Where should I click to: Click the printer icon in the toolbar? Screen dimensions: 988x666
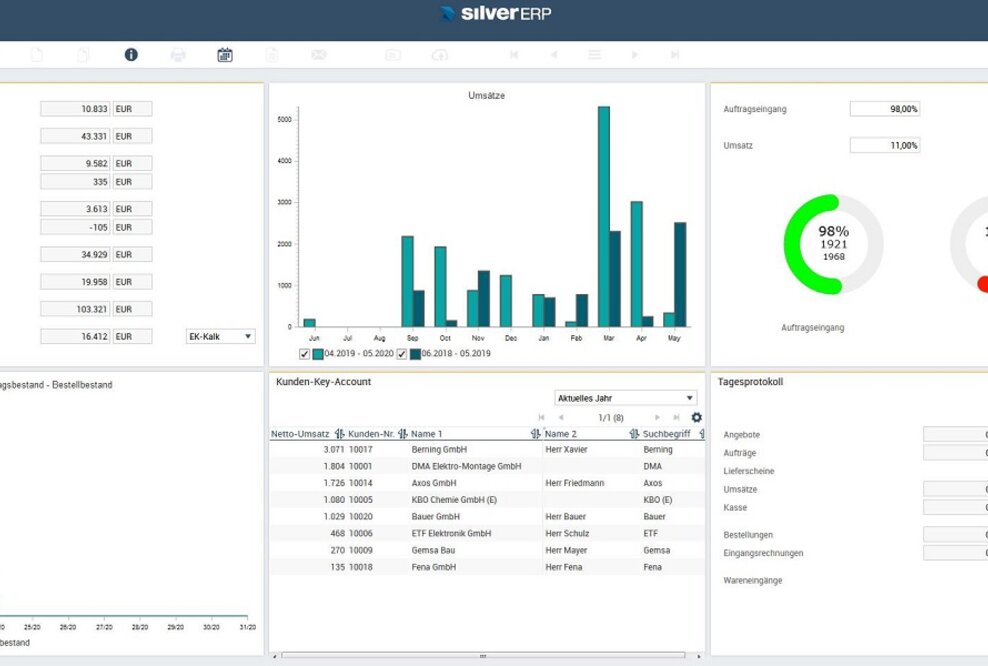[x=178, y=55]
